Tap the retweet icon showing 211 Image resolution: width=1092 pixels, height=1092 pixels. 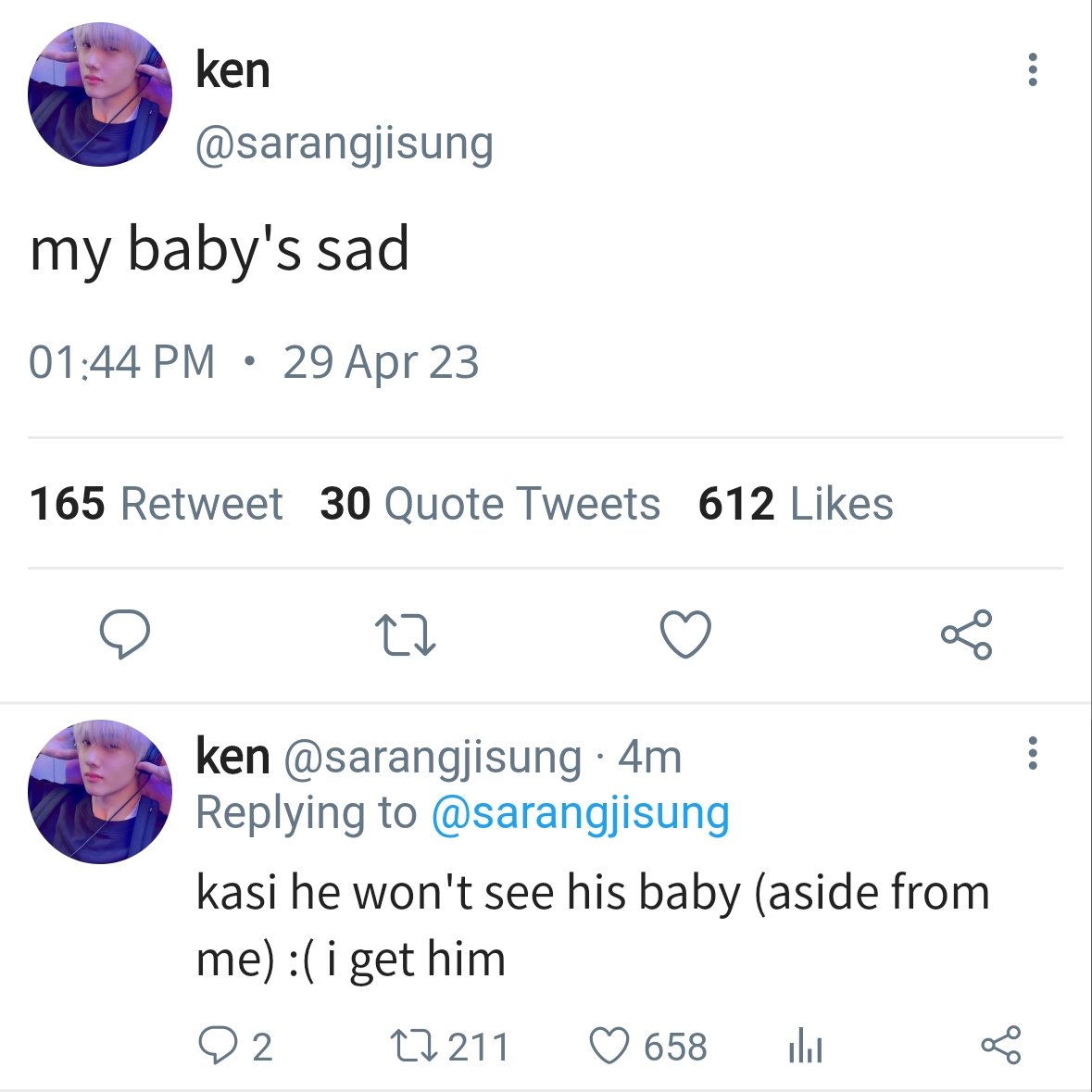tap(450, 1046)
